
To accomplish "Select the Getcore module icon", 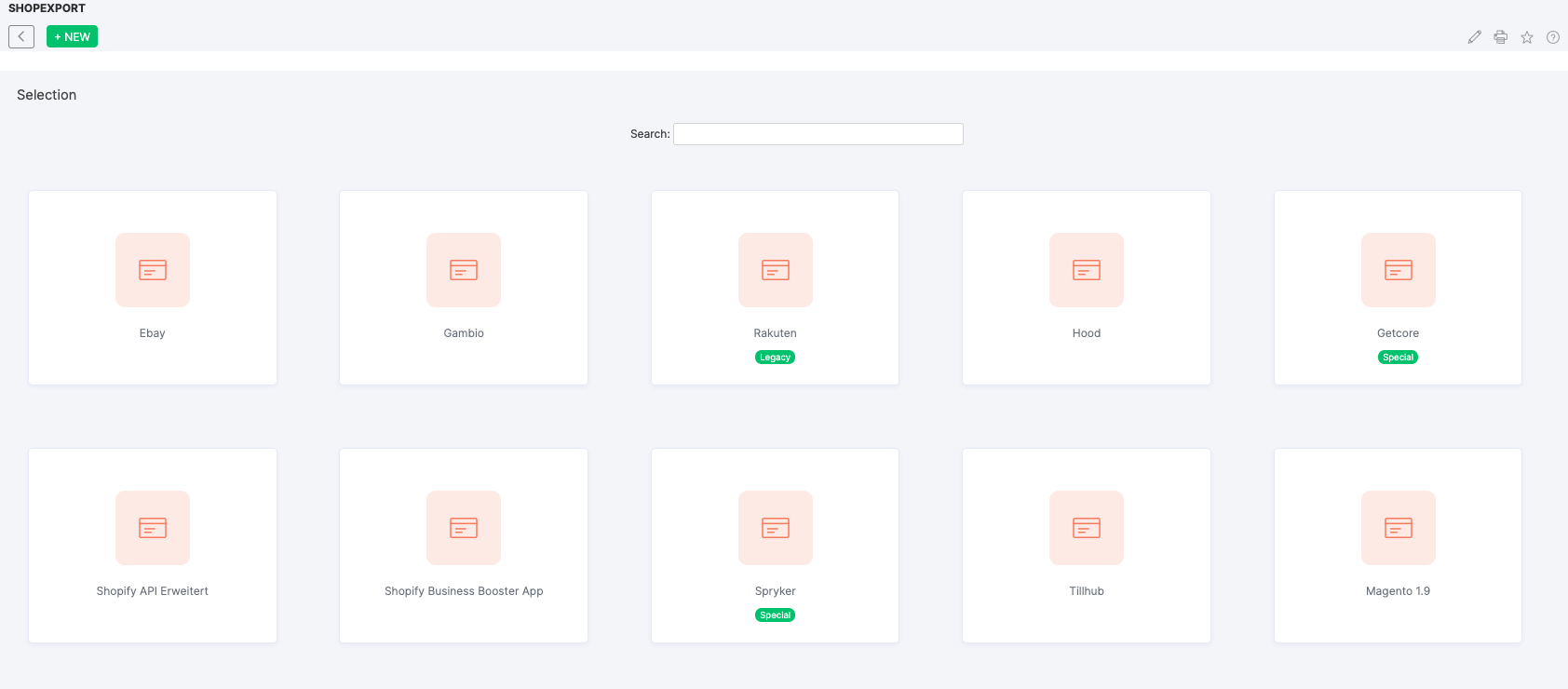I will click(1398, 270).
